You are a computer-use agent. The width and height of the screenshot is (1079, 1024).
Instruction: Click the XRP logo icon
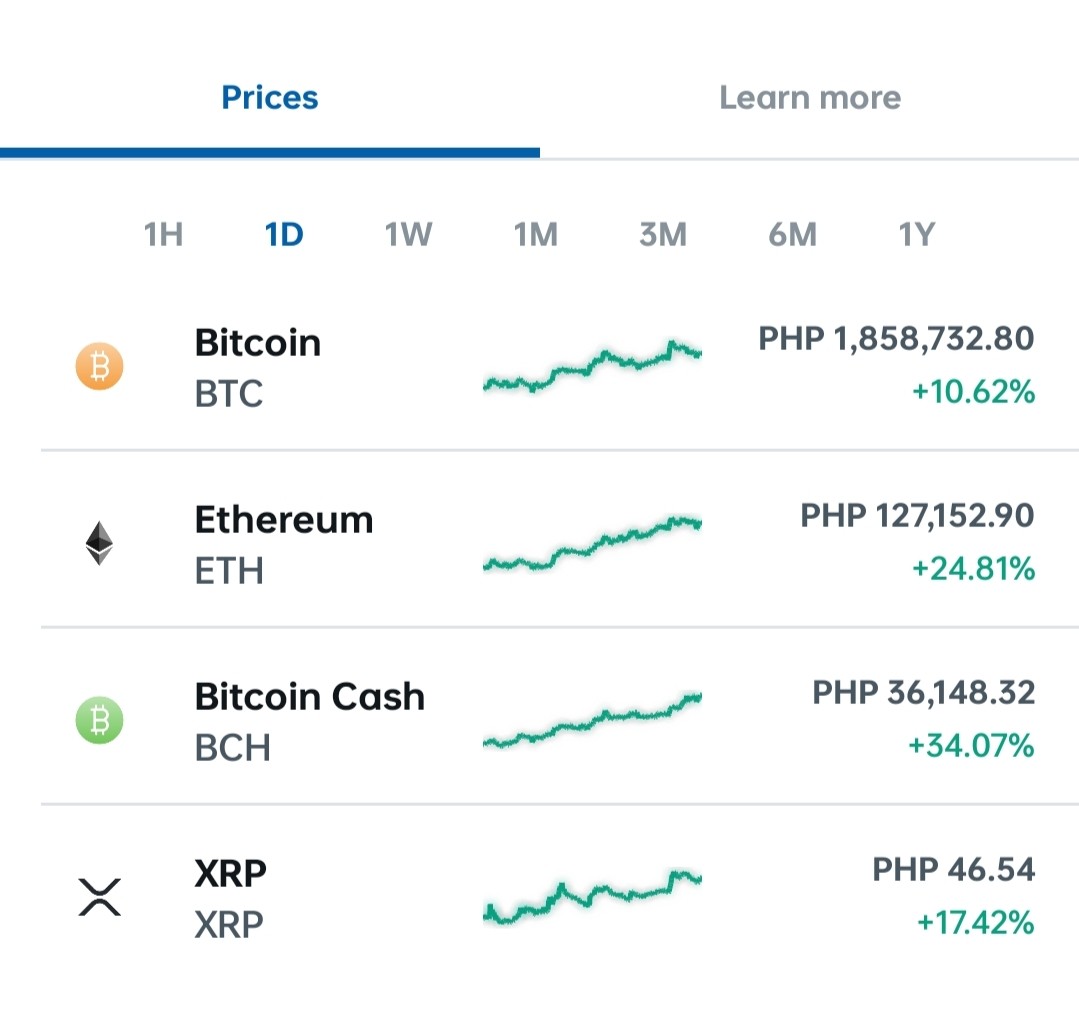(x=100, y=897)
